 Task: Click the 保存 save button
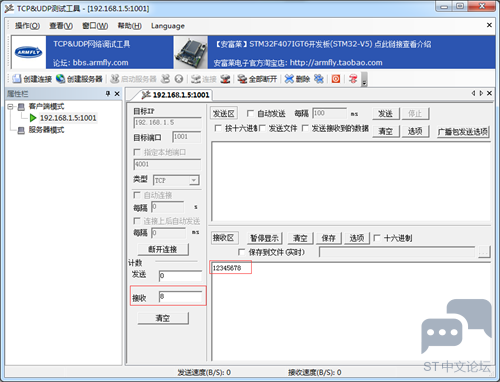pyautogui.click(x=329, y=238)
